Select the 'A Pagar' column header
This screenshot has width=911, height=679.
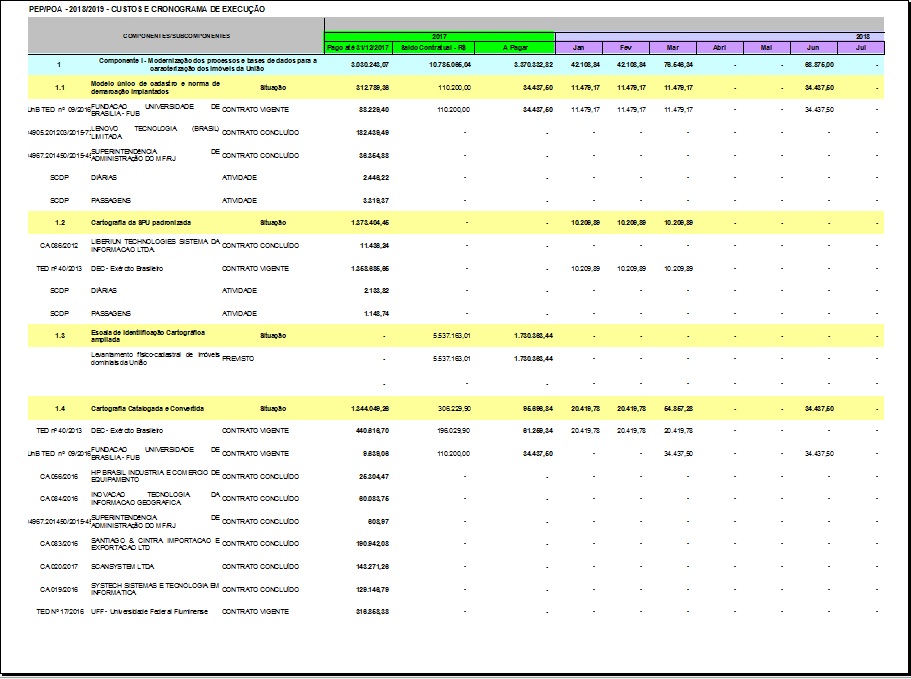tap(514, 48)
